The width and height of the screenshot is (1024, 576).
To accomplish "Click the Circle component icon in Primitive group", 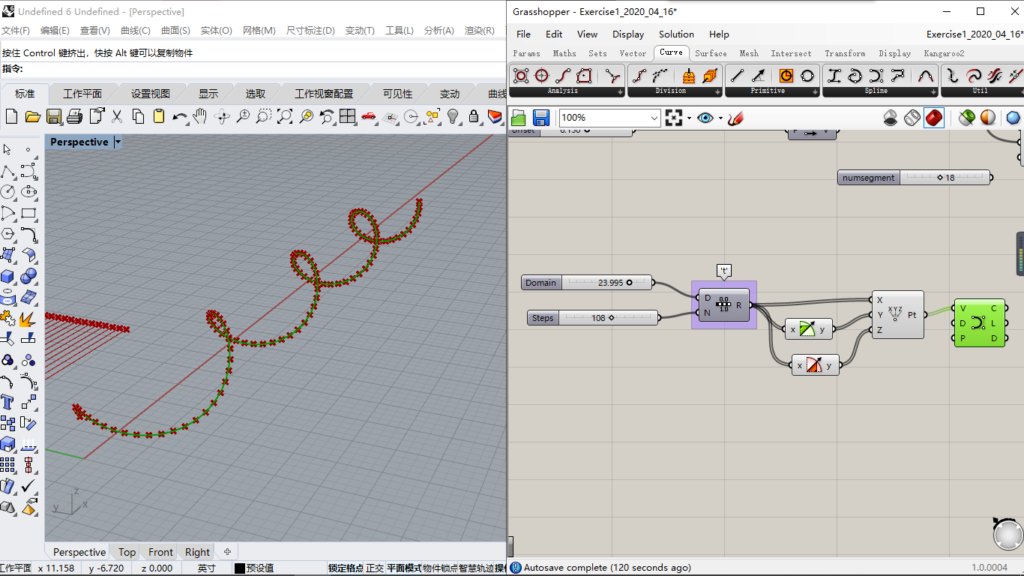I will coord(807,76).
